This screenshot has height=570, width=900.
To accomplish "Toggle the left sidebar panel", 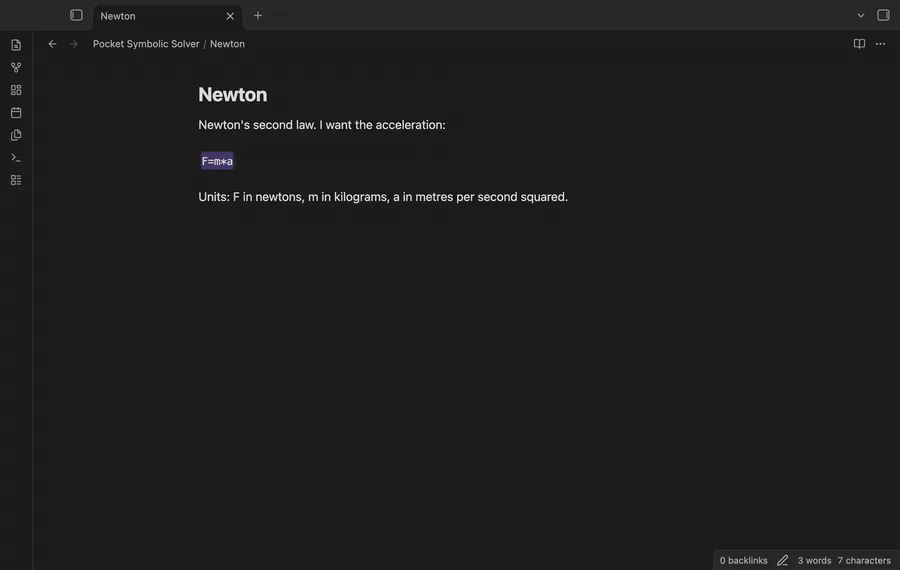I will (x=76, y=15).
